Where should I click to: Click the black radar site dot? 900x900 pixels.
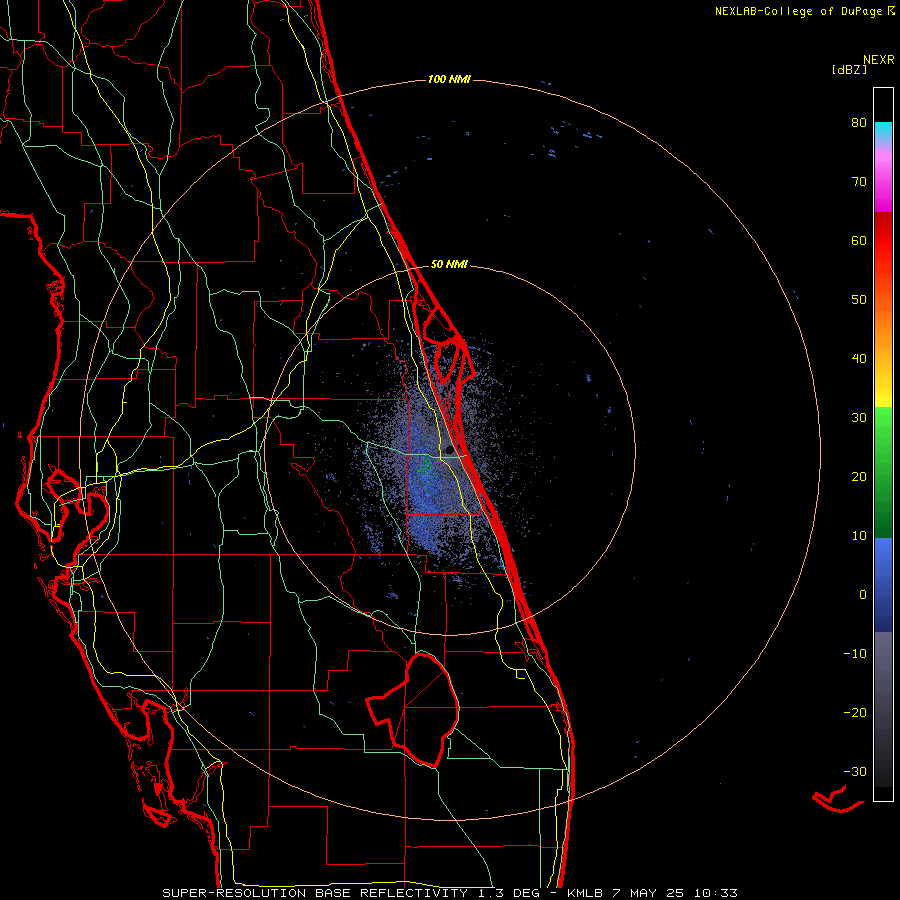click(x=449, y=450)
